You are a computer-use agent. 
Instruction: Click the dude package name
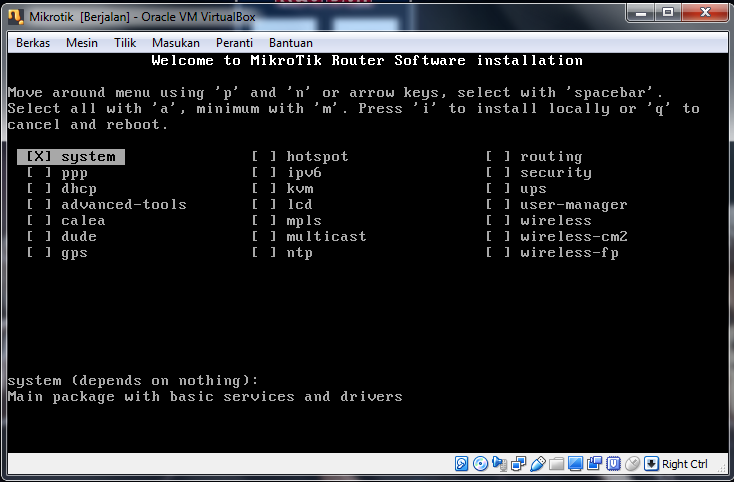click(x=79, y=237)
